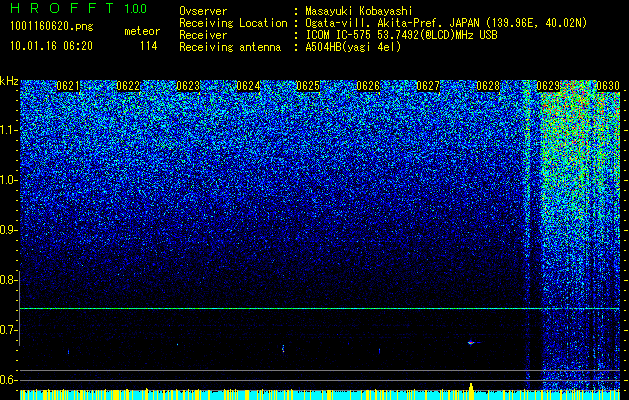Click the HROFFT 1.0.0 title text
This screenshot has width=629, height=400.
(79, 8)
